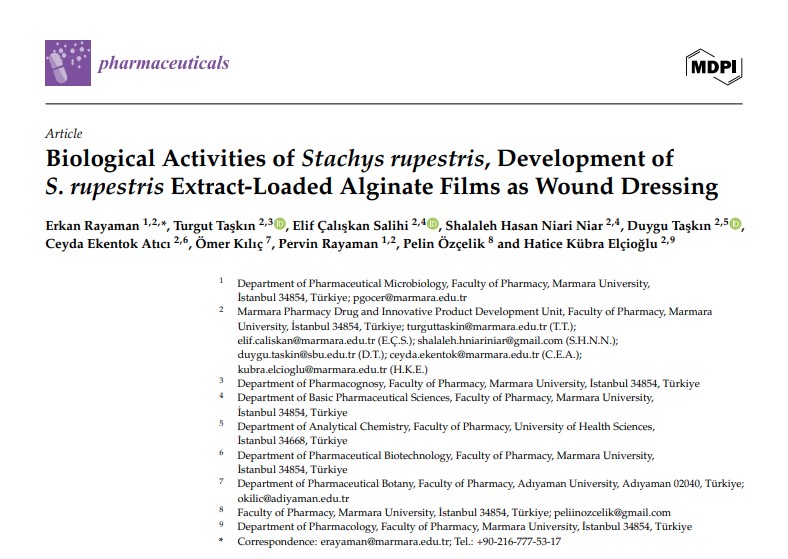Image resolution: width=788 pixels, height=559 pixels.
Task: Click the 'Article' type label
Action: click(x=64, y=134)
